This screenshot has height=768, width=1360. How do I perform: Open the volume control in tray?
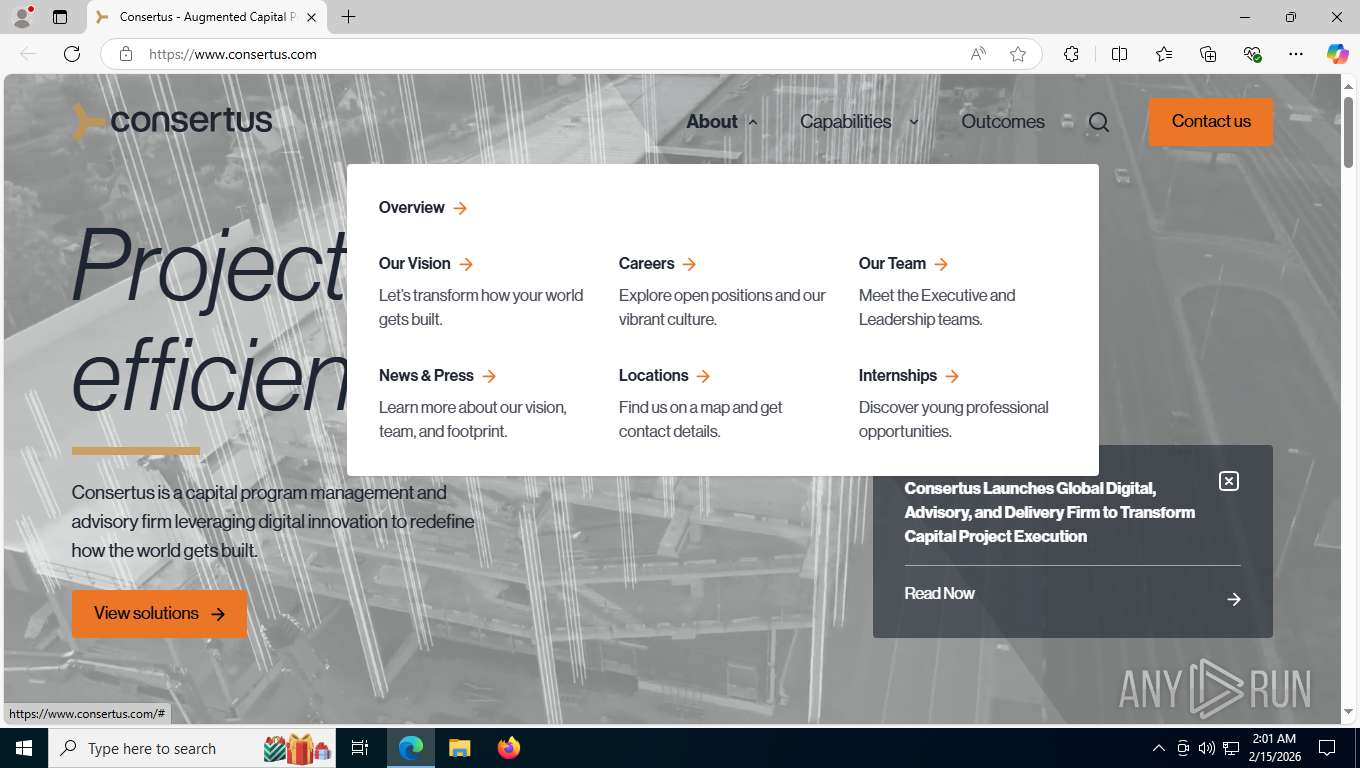pos(1207,748)
